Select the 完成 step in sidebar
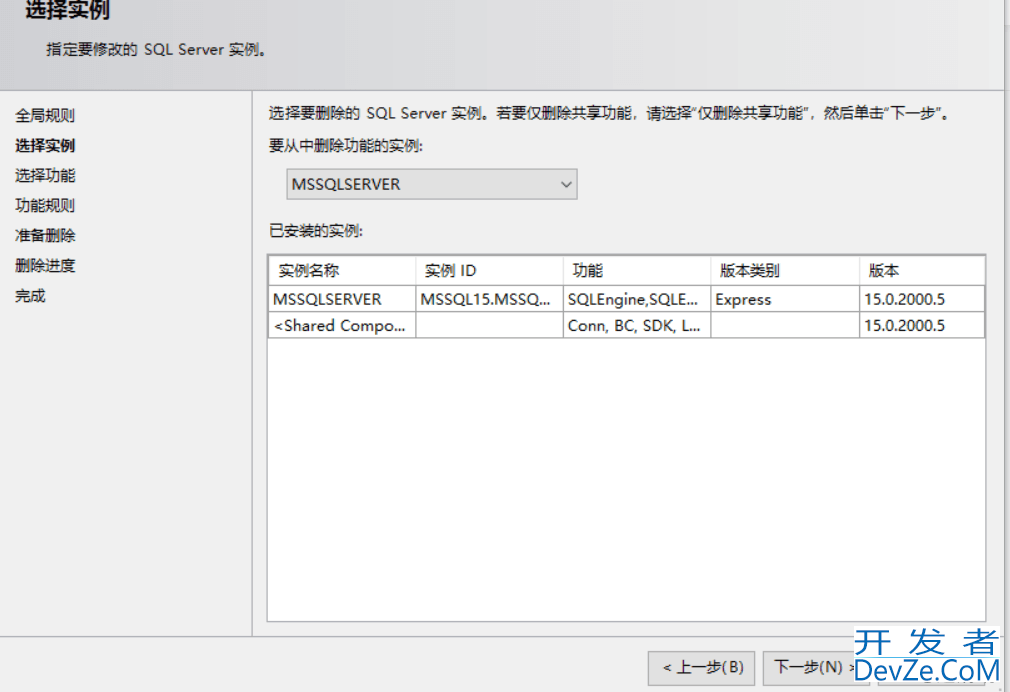This screenshot has width=1010, height=692. tap(30, 296)
